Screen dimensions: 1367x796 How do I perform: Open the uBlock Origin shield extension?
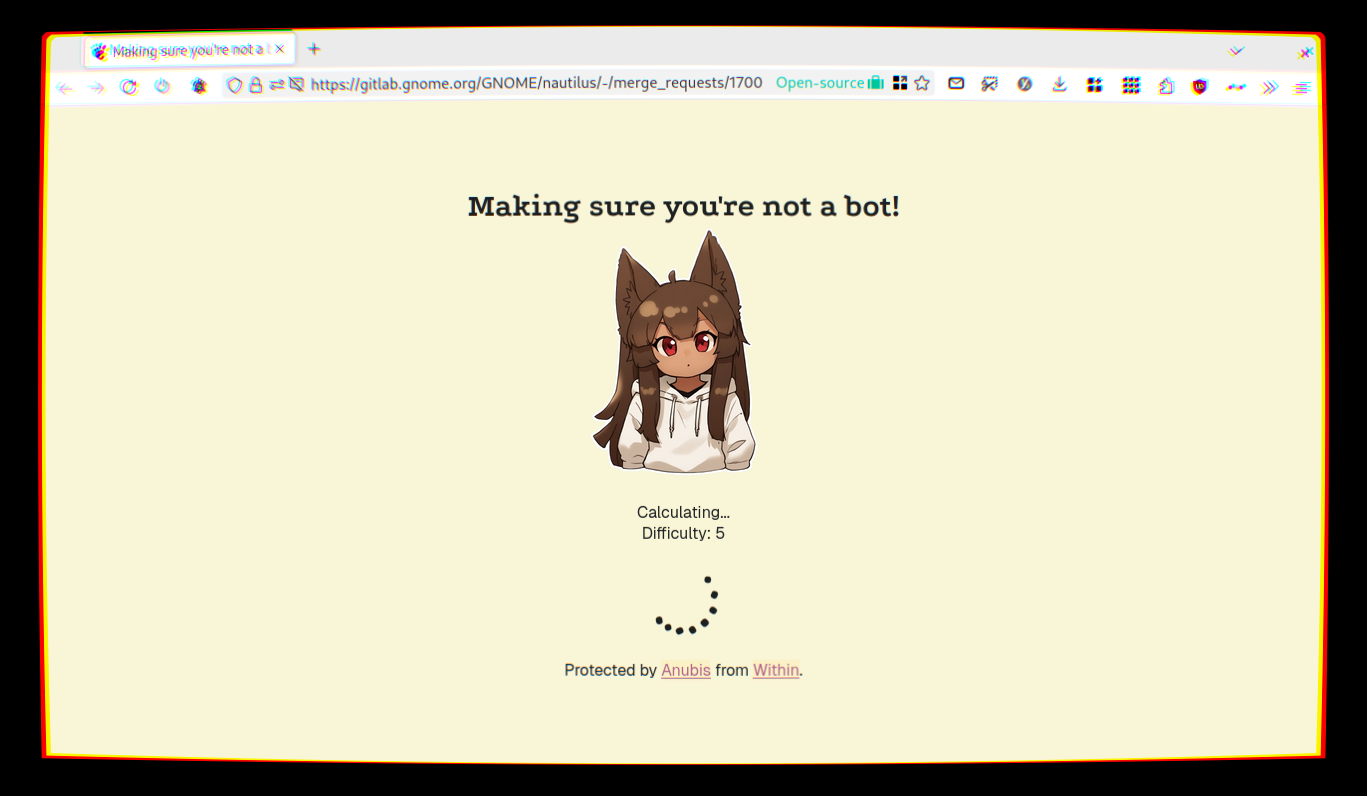coord(1200,87)
